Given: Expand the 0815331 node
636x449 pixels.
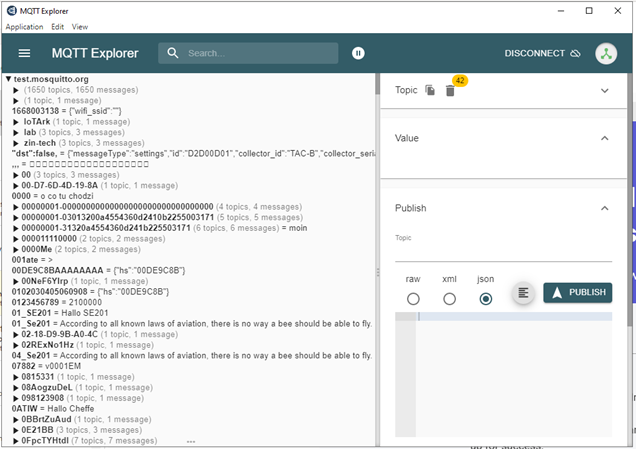Looking at the screenshot, I should [x=16, y=377].
